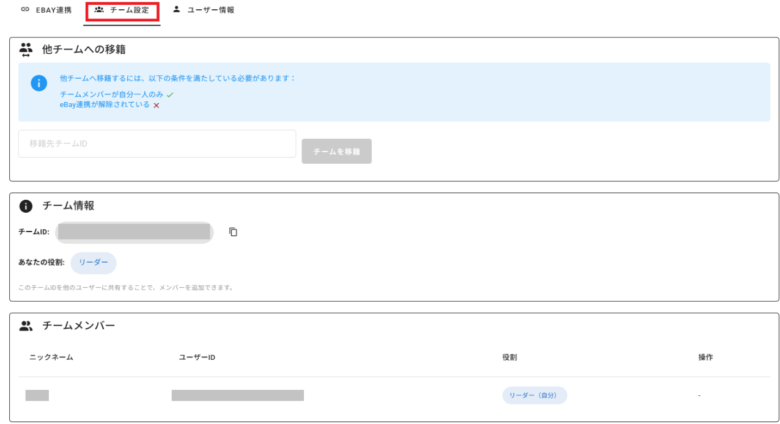Click the blue info icon in notice box
This screenshot has width=780, height=424.
pyautogui.click(x=38, y=84)
